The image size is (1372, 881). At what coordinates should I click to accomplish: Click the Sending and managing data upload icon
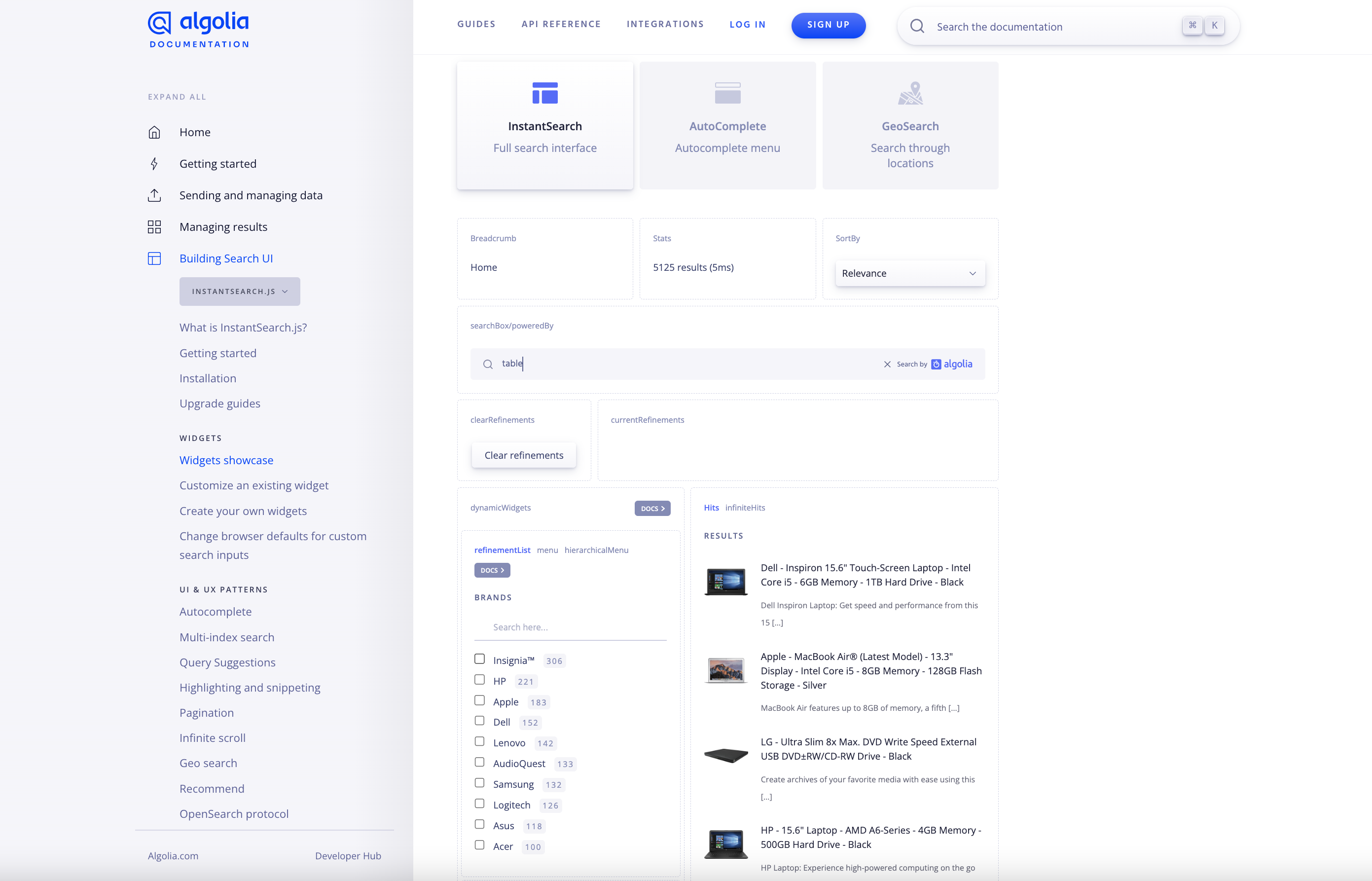(154, 195)
